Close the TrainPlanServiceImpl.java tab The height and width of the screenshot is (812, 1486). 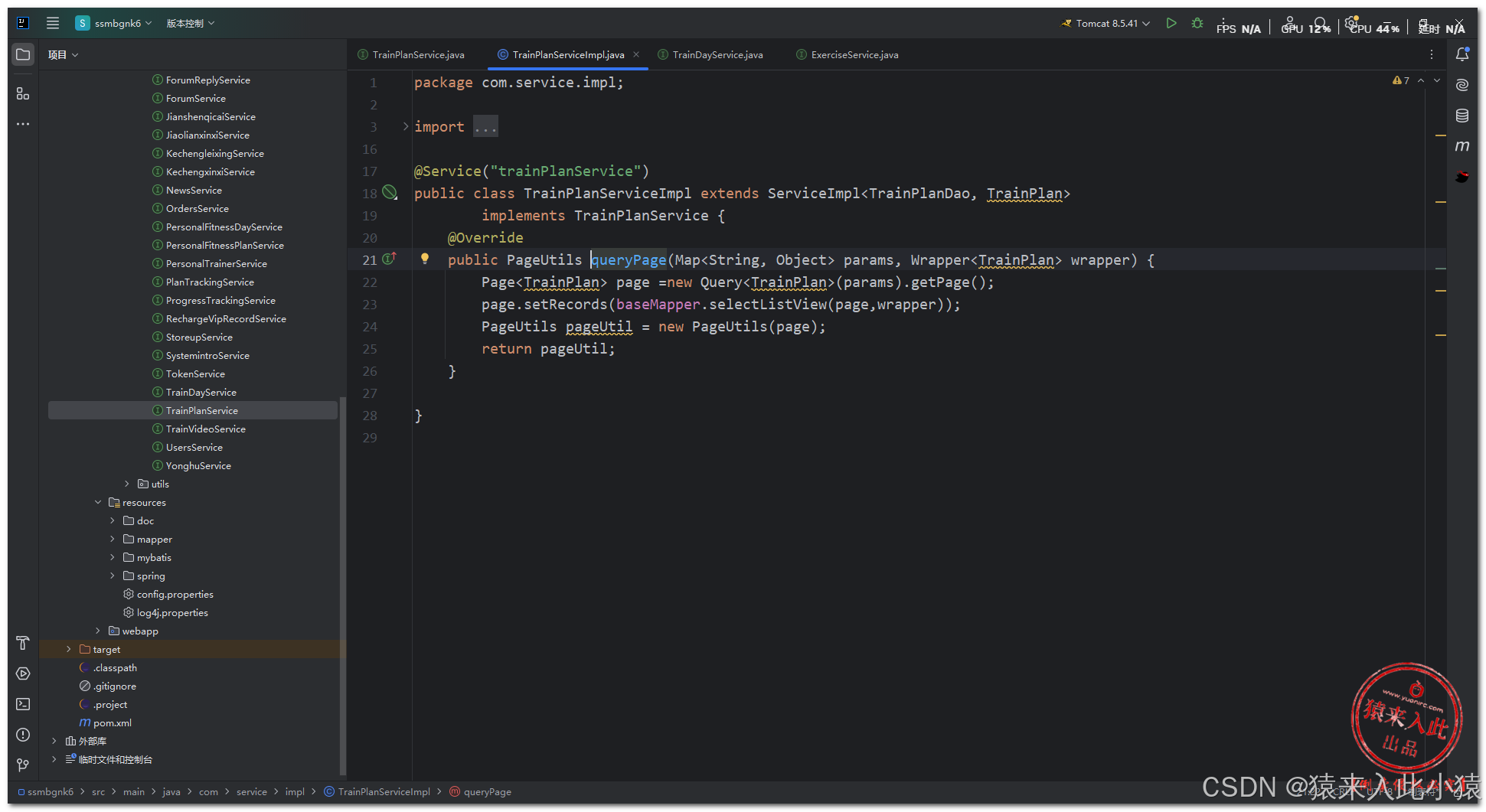tap(636, 54)
